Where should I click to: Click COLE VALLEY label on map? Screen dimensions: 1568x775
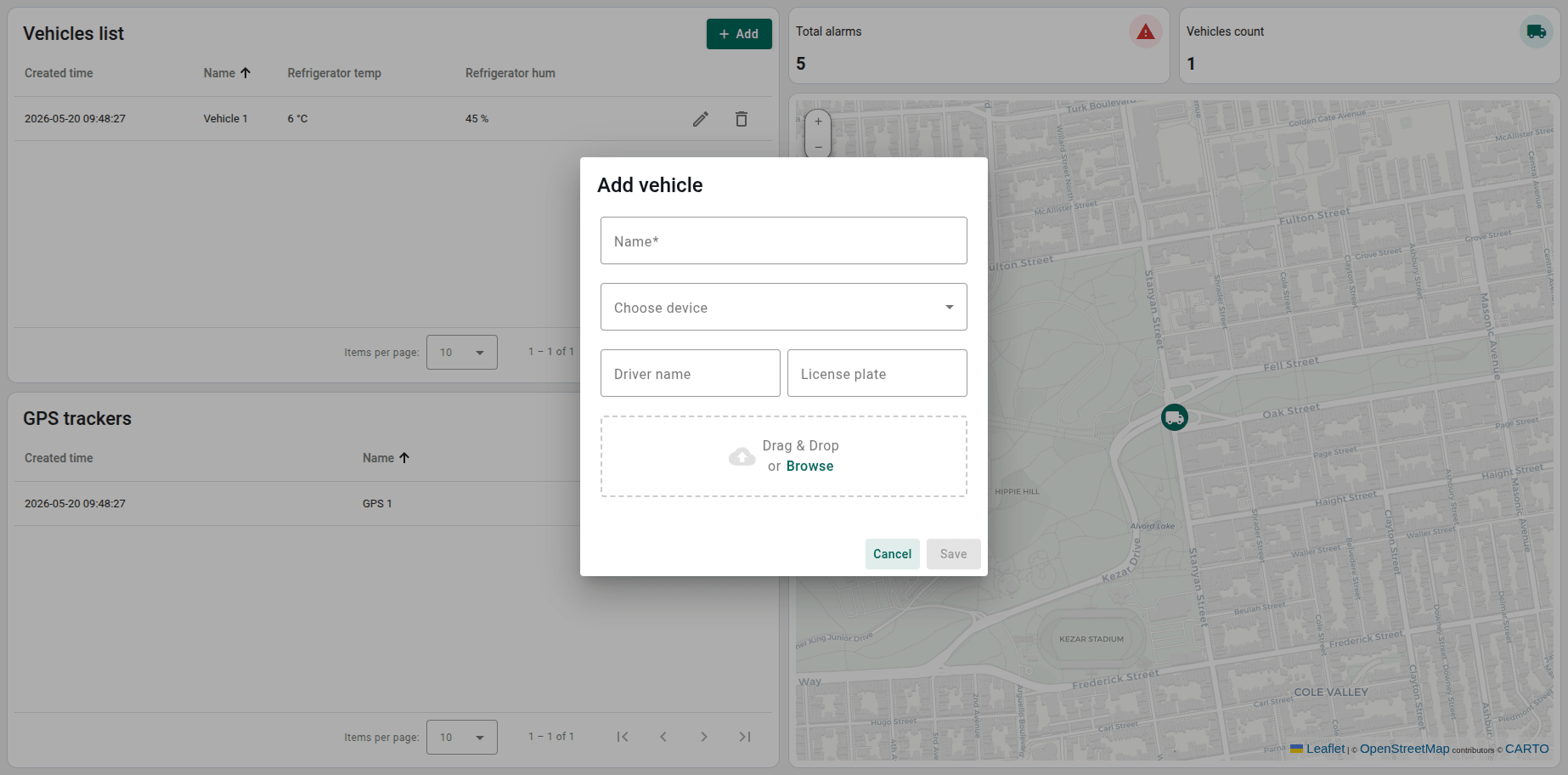point(1331,693)
